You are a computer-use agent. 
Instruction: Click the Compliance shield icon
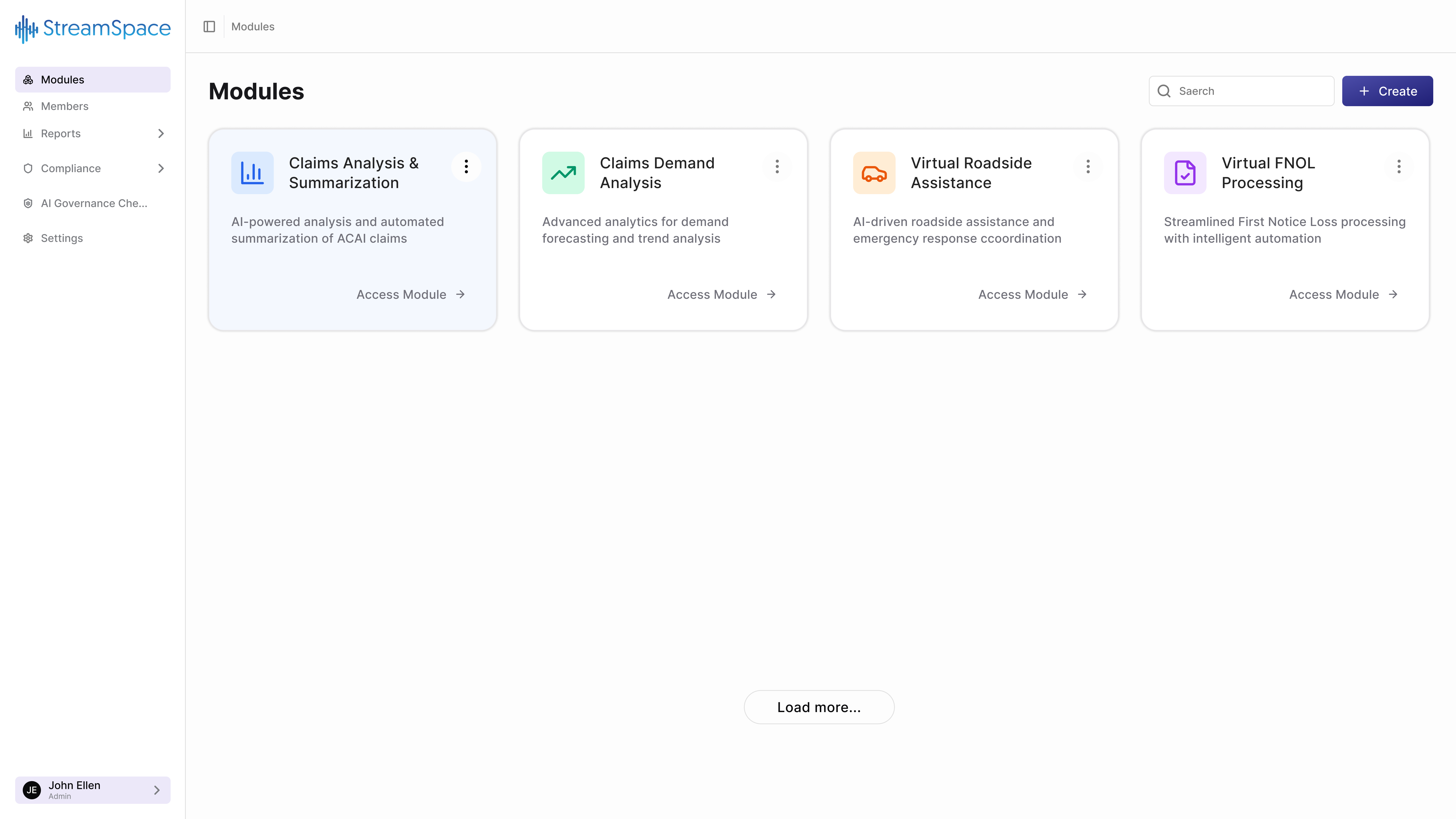tap(28, 168)
